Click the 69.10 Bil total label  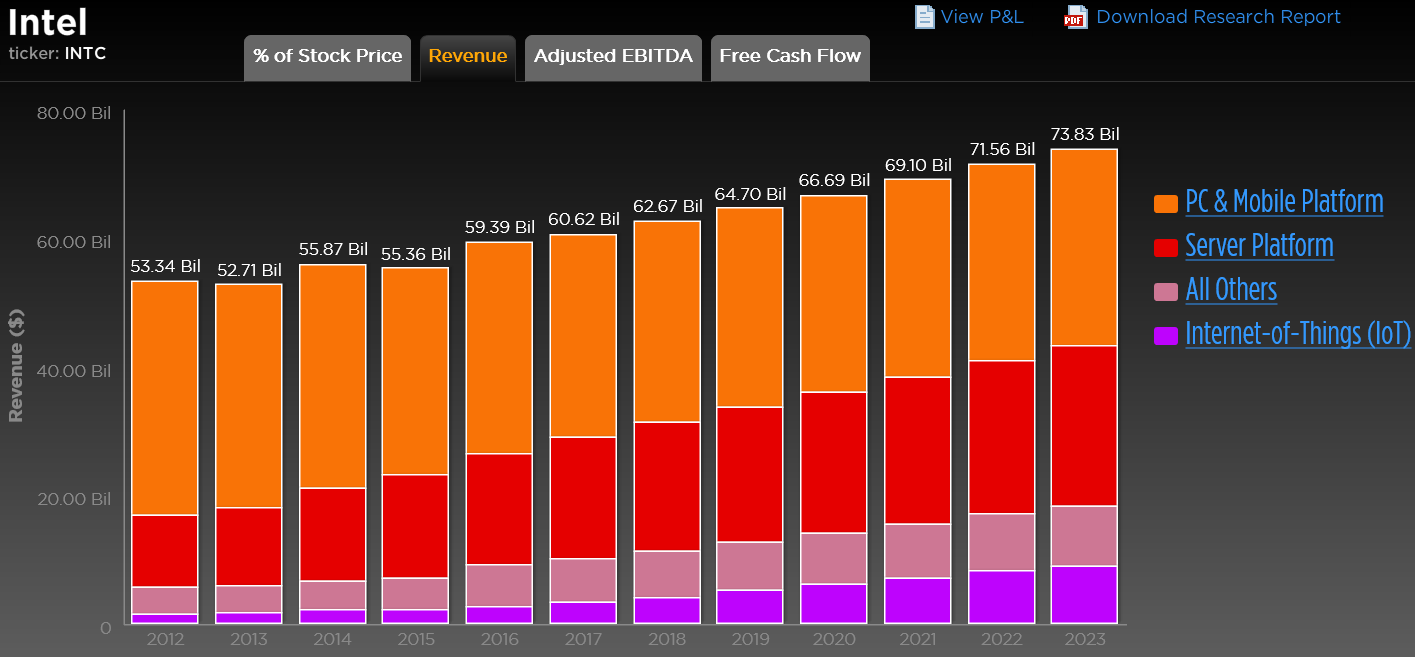(x=918, y=165)
